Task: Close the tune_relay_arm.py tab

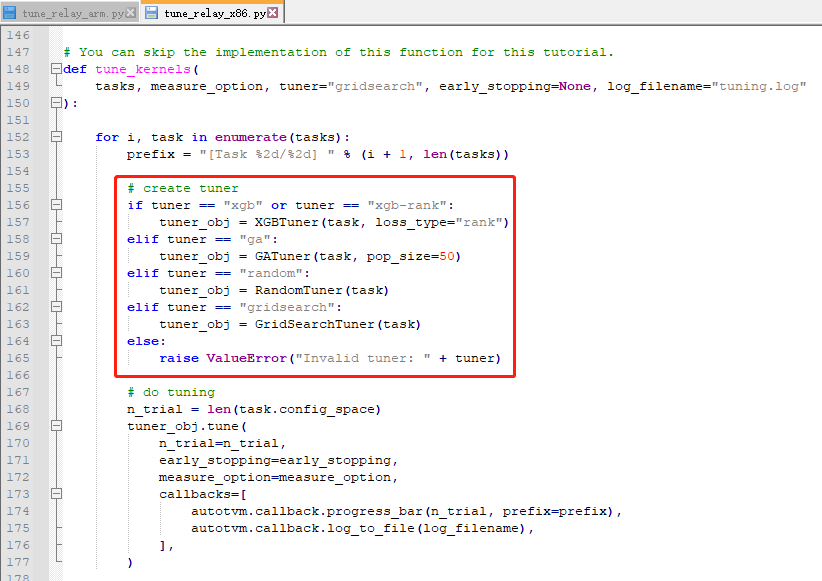Action: click(x=131, y=13)
